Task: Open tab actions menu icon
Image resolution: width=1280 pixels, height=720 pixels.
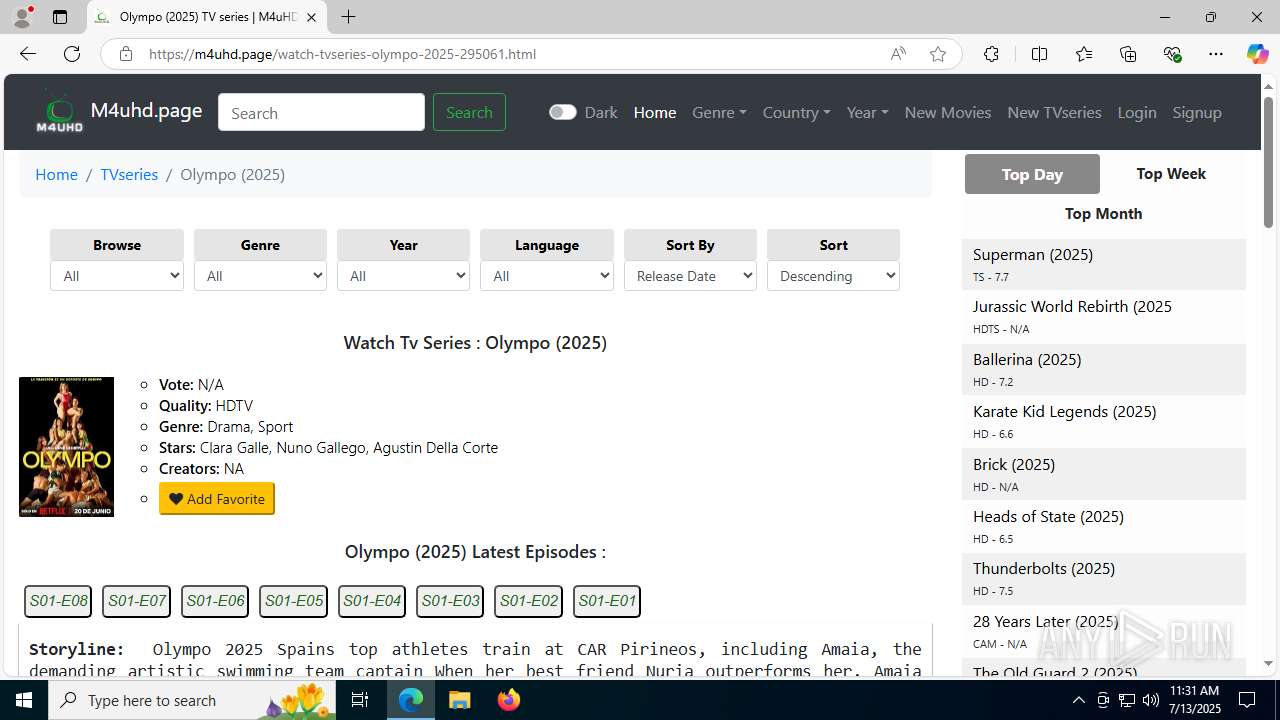Action: [x=60, y=17]
